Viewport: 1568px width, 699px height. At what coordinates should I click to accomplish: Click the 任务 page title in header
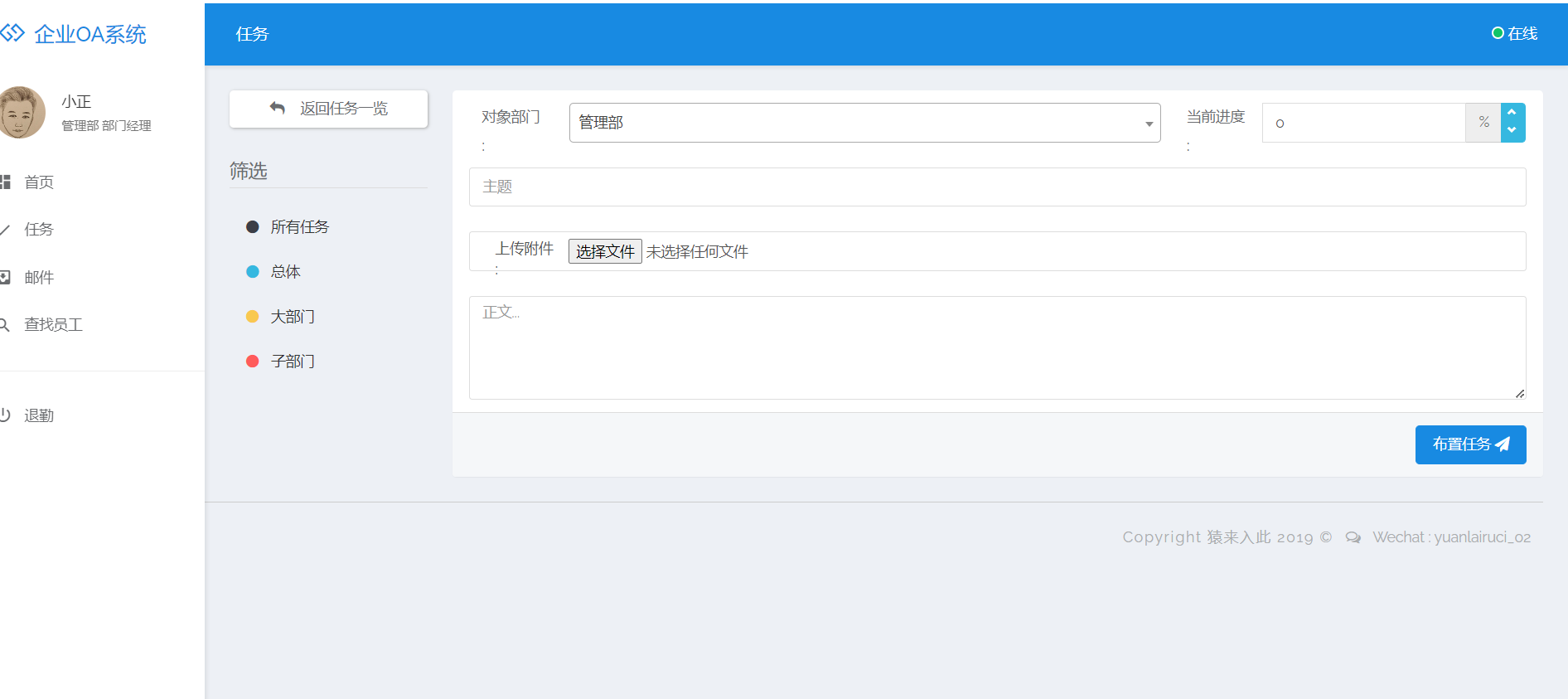[252, 34]
